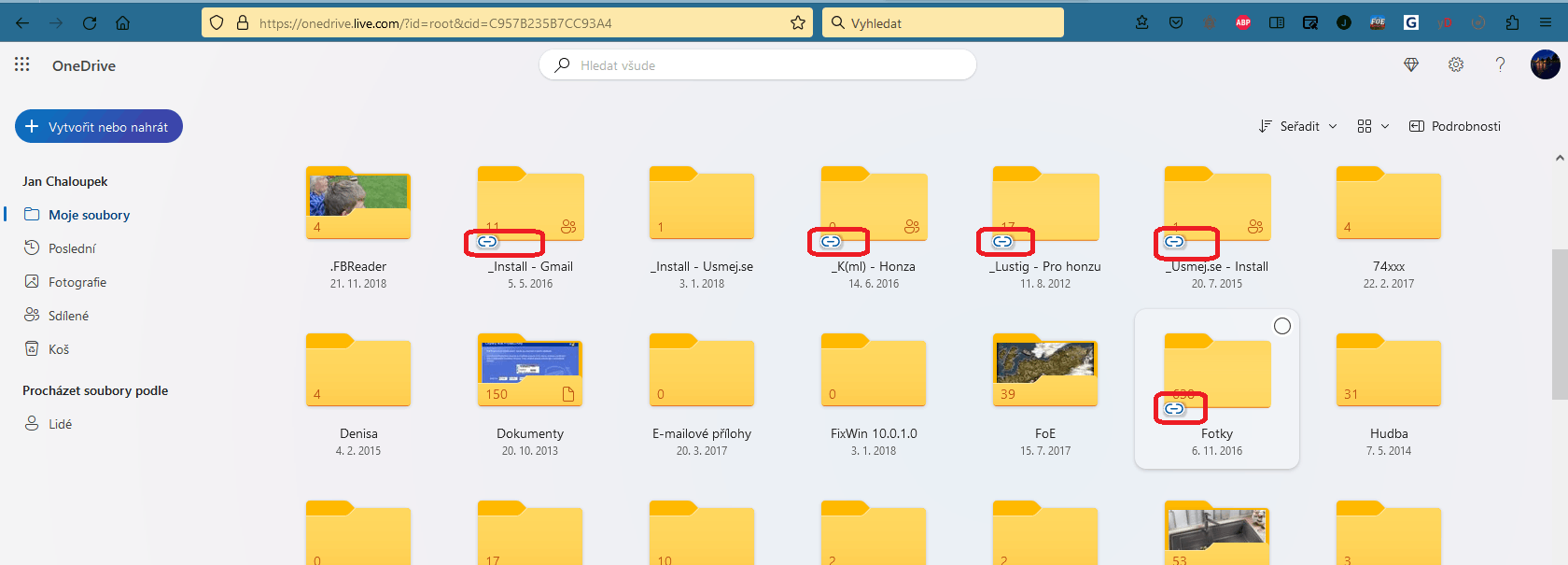Show site security padlock info
Screen dimensions: 1568x565
pos(243,22)
